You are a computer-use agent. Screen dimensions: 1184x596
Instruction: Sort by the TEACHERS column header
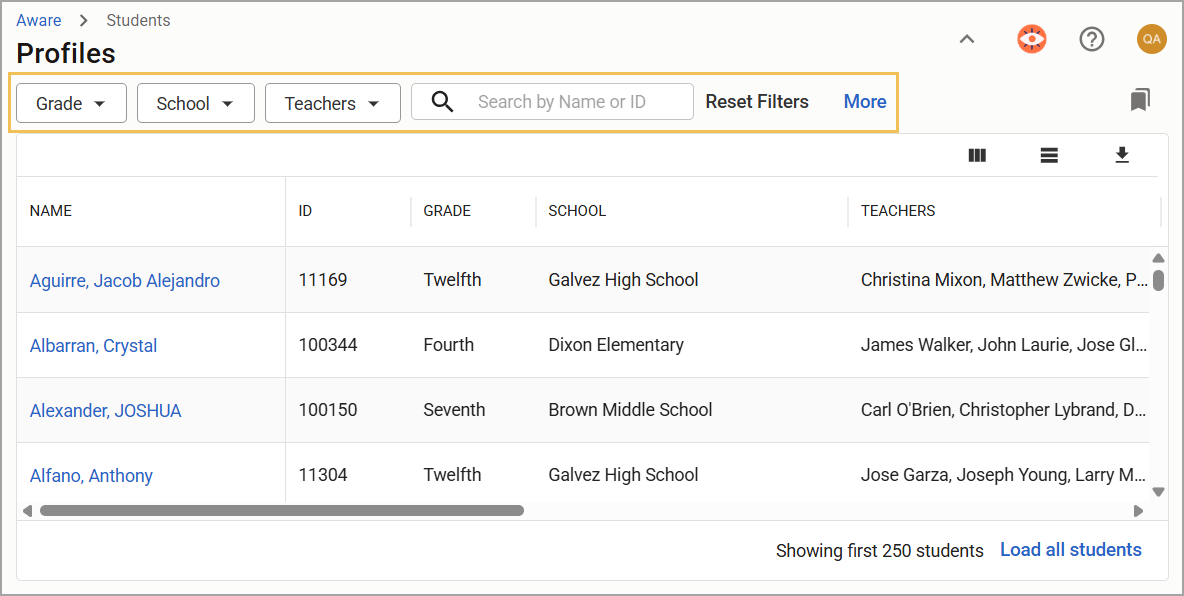coord(898,211)
